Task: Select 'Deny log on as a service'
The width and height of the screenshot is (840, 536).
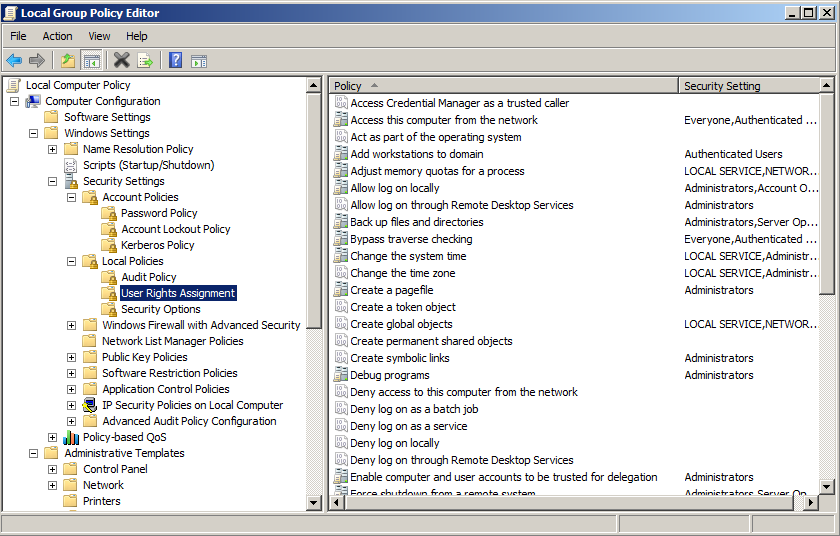Action: [409, 426]
